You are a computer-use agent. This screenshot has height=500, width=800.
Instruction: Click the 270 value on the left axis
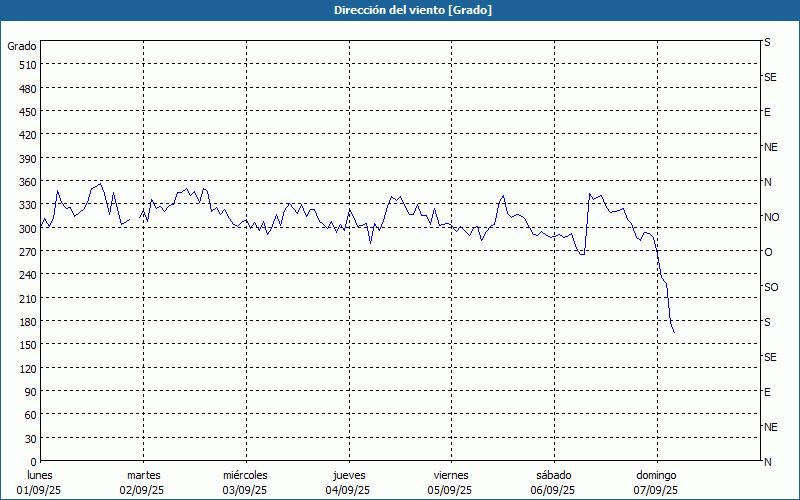pos(28,252)
